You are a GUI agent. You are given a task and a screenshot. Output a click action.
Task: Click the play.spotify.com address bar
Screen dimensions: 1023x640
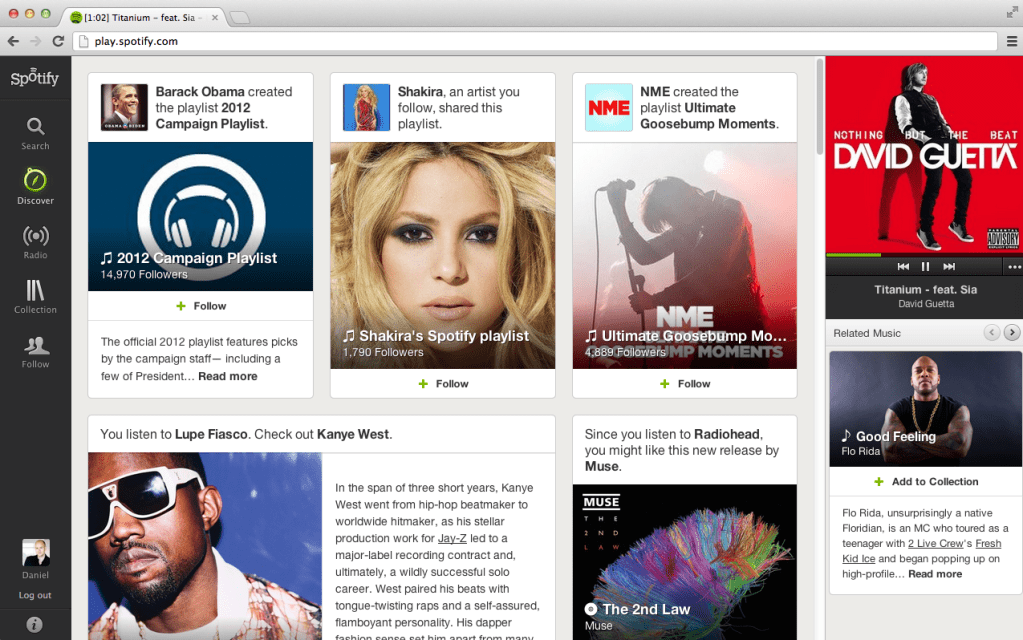coord(535,41)
